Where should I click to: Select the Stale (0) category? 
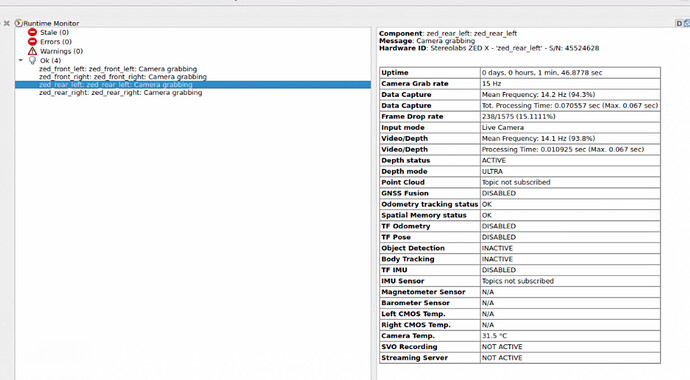coord(55,32)
